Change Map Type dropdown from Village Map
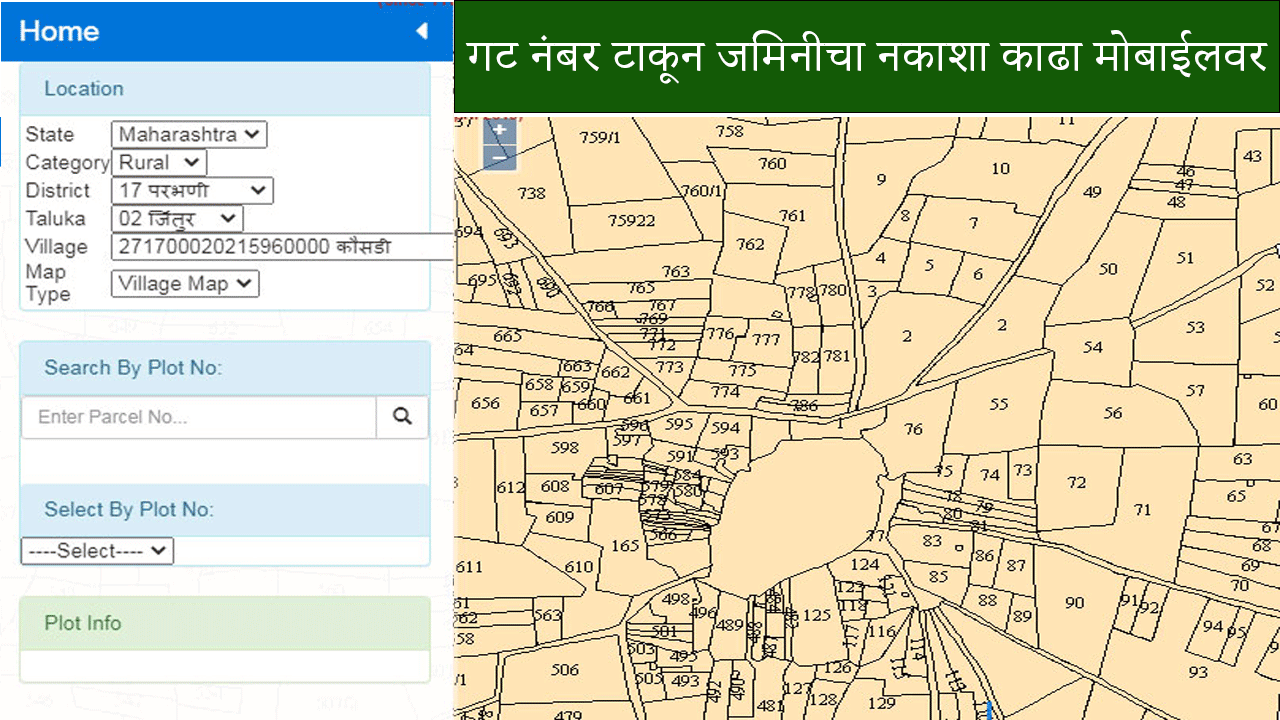The image size is (1280, 720). pyautogui.click(x=184, y=284)
